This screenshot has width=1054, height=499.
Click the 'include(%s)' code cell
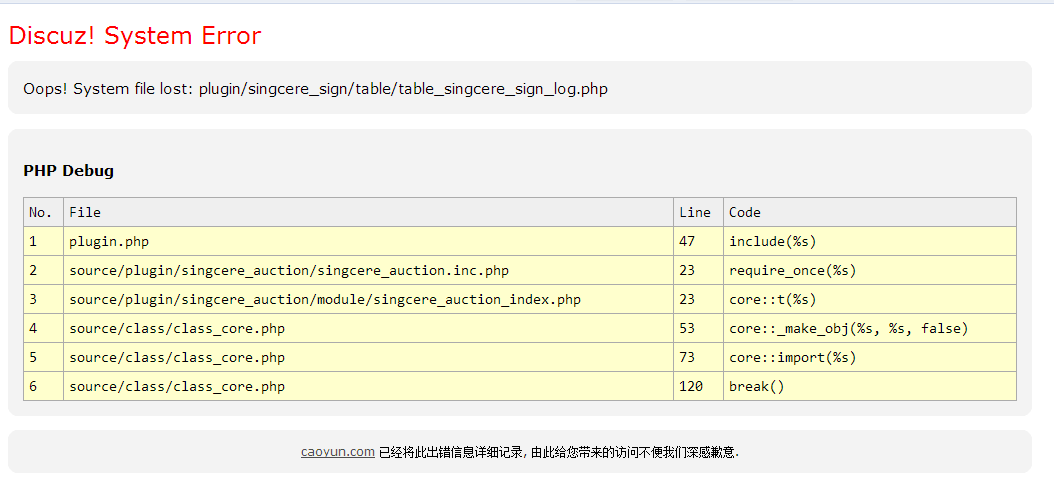[x=870, y=241]
